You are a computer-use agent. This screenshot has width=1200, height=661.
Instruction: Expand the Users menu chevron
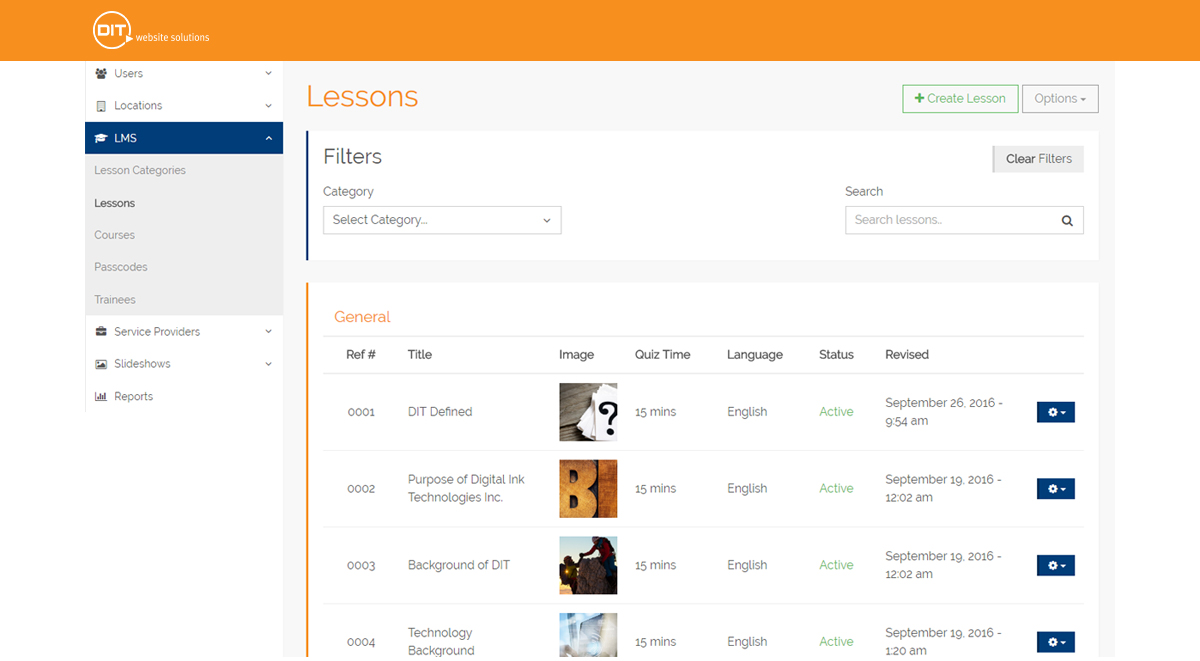pyautogui.click(x=268, y=74)
